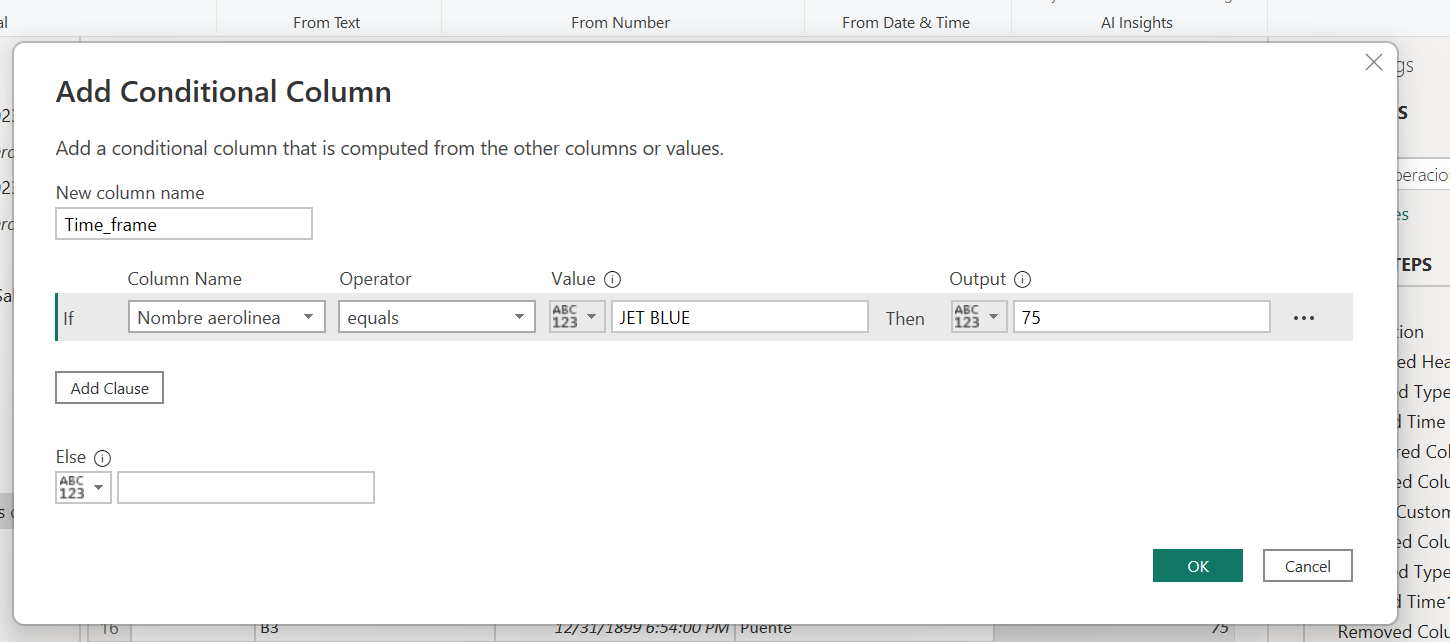Click the empty Else value field
This screenshot has width=1450, height=642.
246,487
